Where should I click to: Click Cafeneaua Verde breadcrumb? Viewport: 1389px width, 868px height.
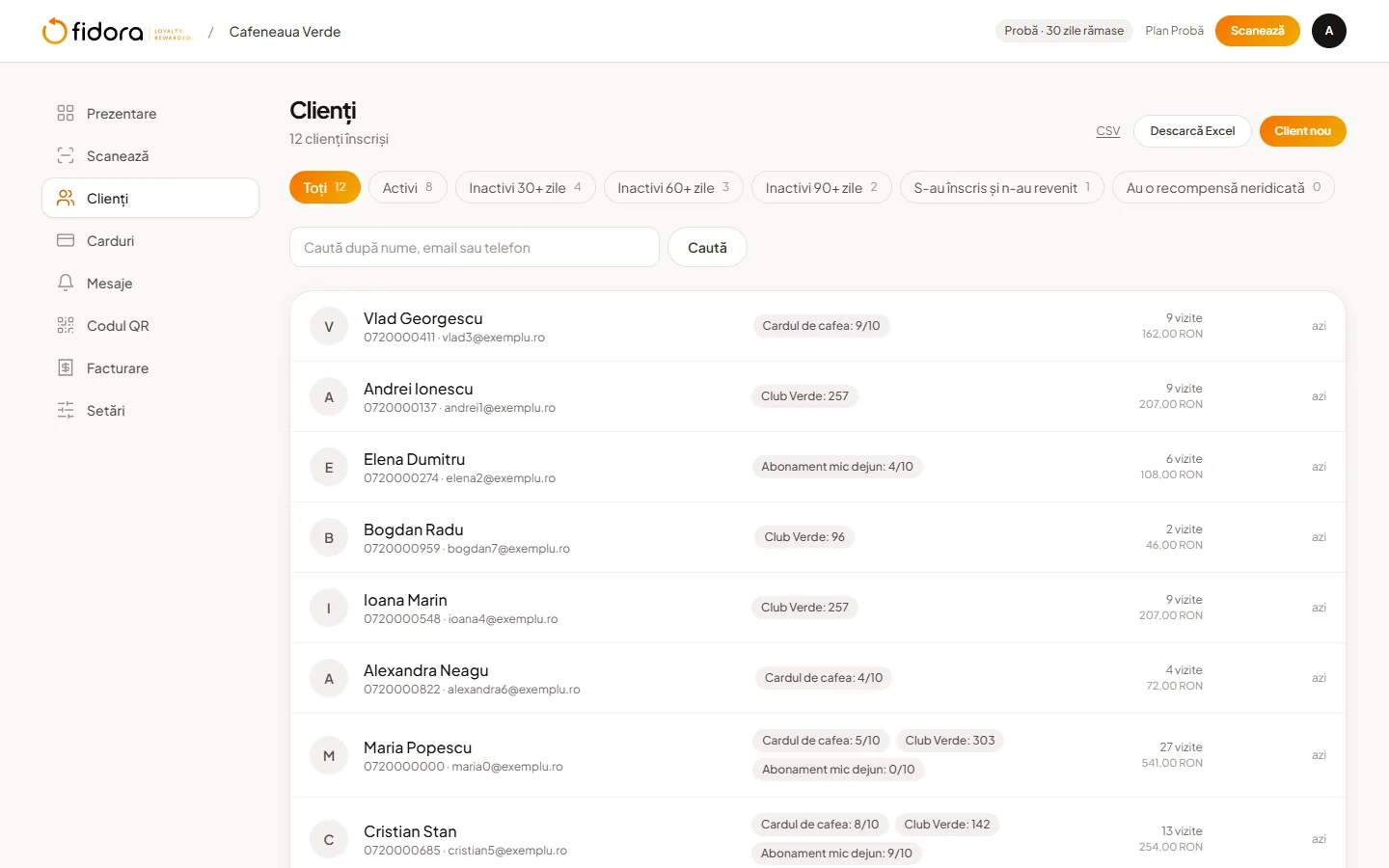tap(285, 32)
